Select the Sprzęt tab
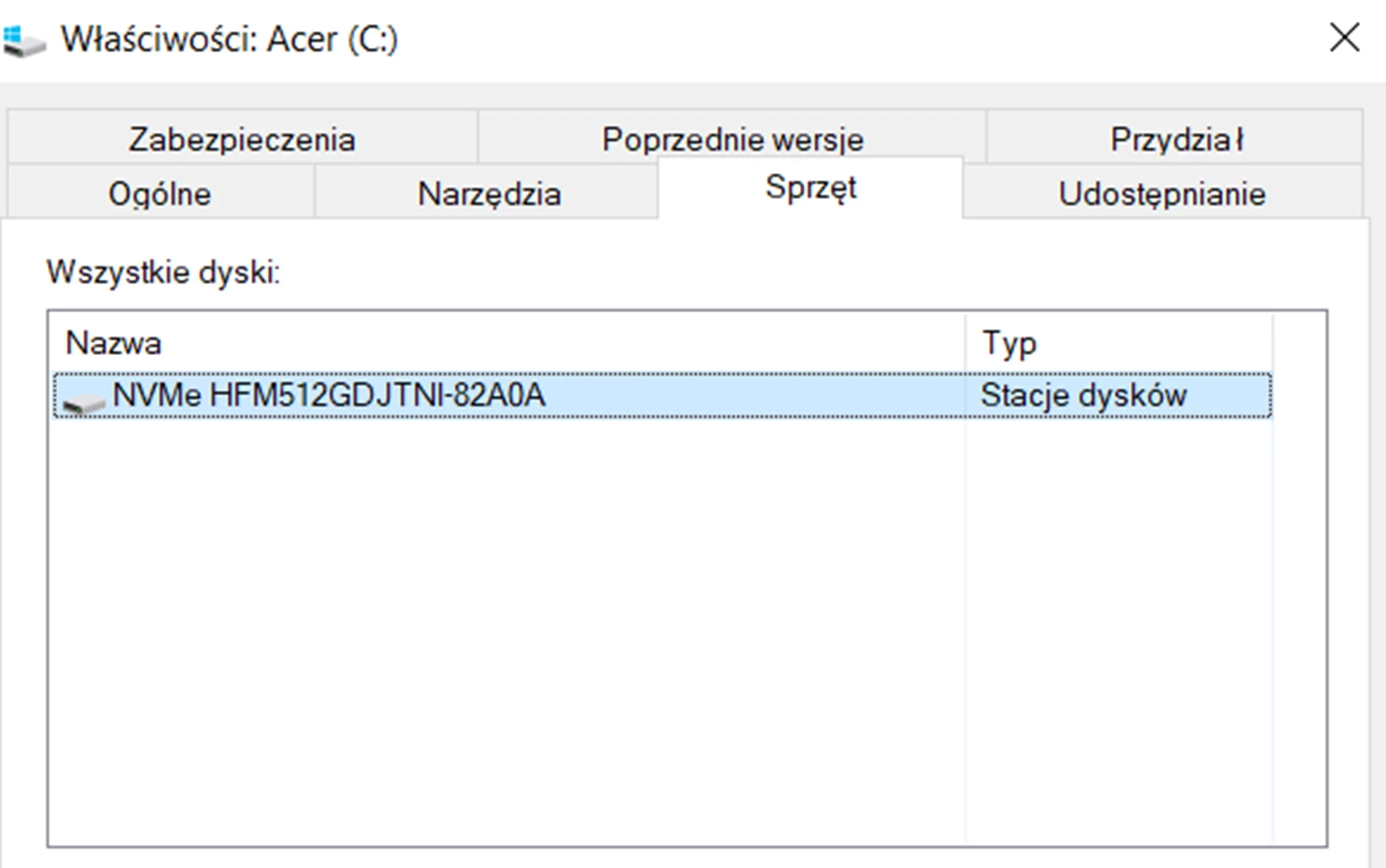1386x868 pixels. click(809, 190)
